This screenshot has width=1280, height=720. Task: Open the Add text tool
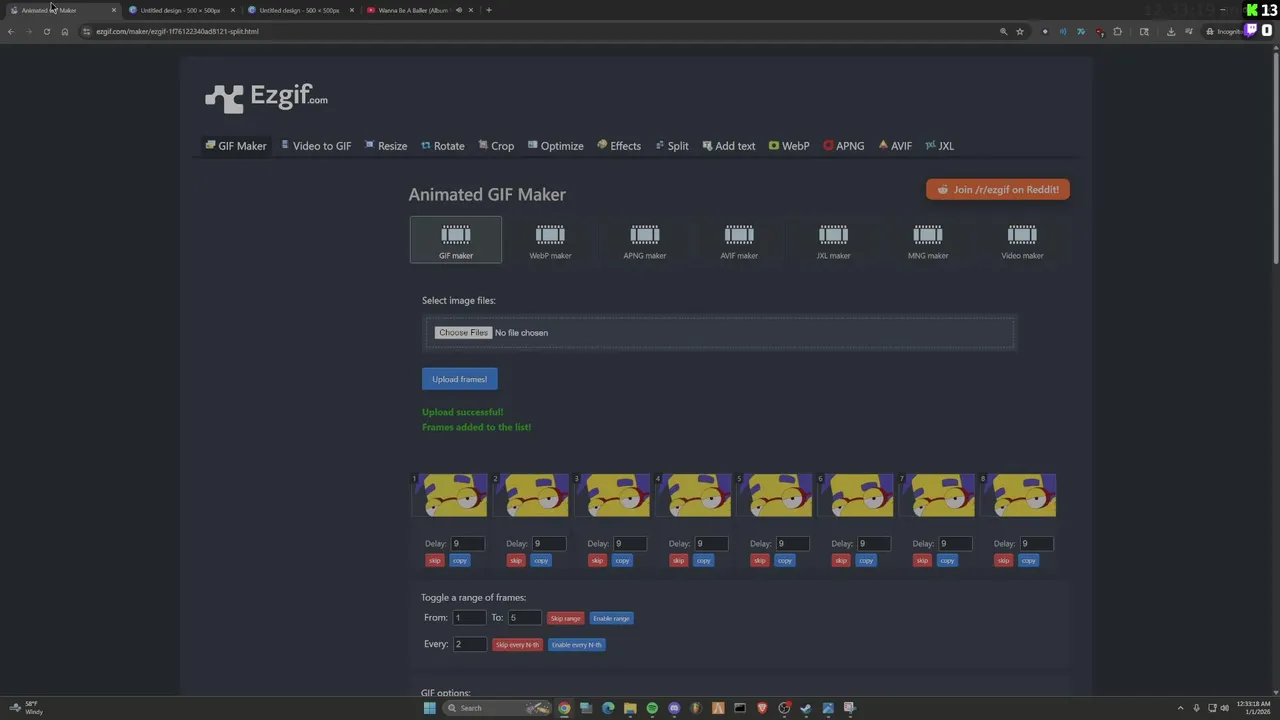(729, 146)
